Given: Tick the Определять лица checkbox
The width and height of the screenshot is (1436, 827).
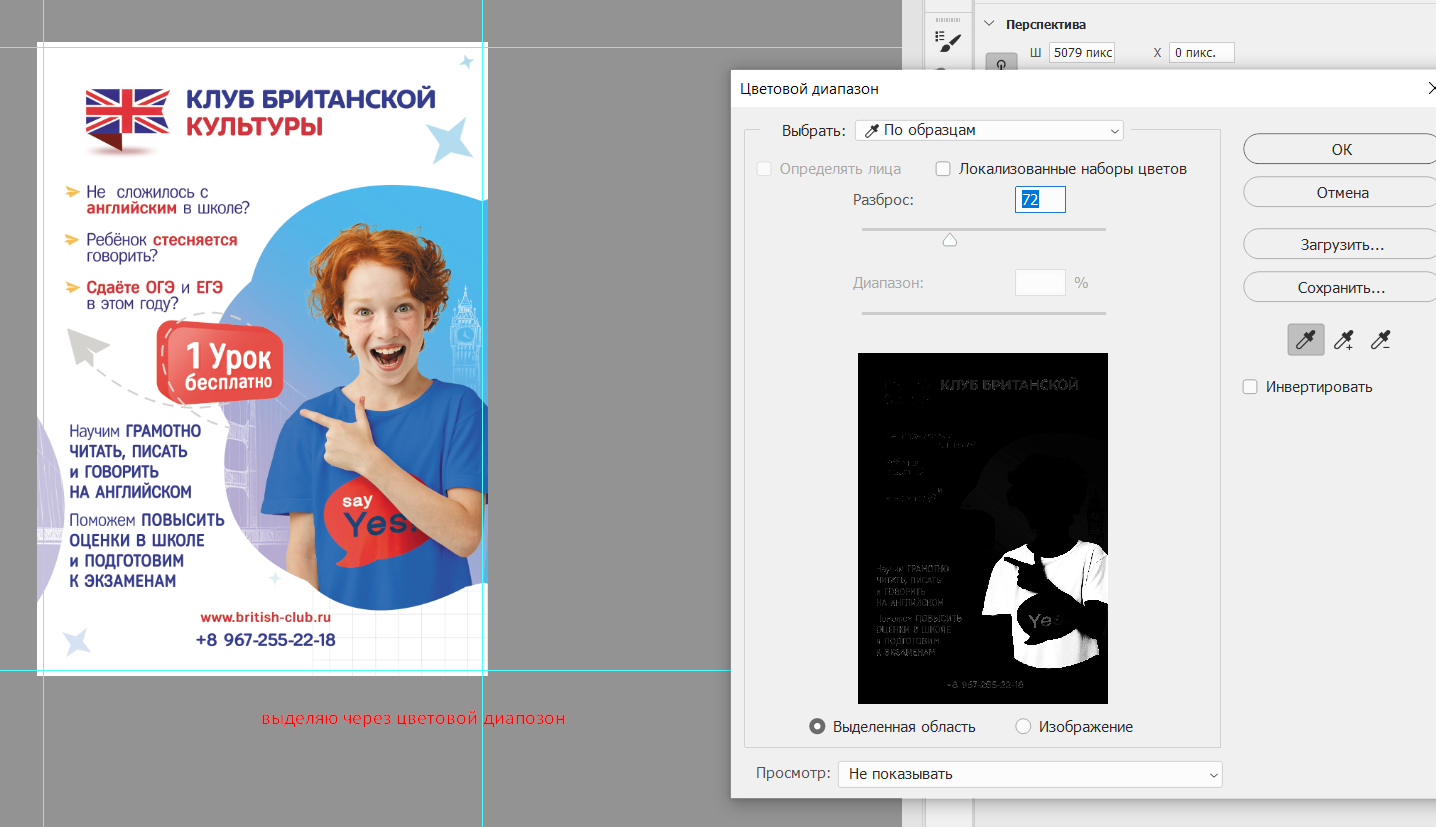Looking at the screenshot, I should (764, 169).
